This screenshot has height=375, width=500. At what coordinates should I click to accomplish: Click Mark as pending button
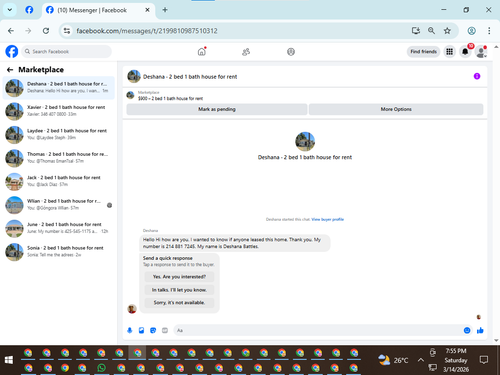[x=217, y=109]
